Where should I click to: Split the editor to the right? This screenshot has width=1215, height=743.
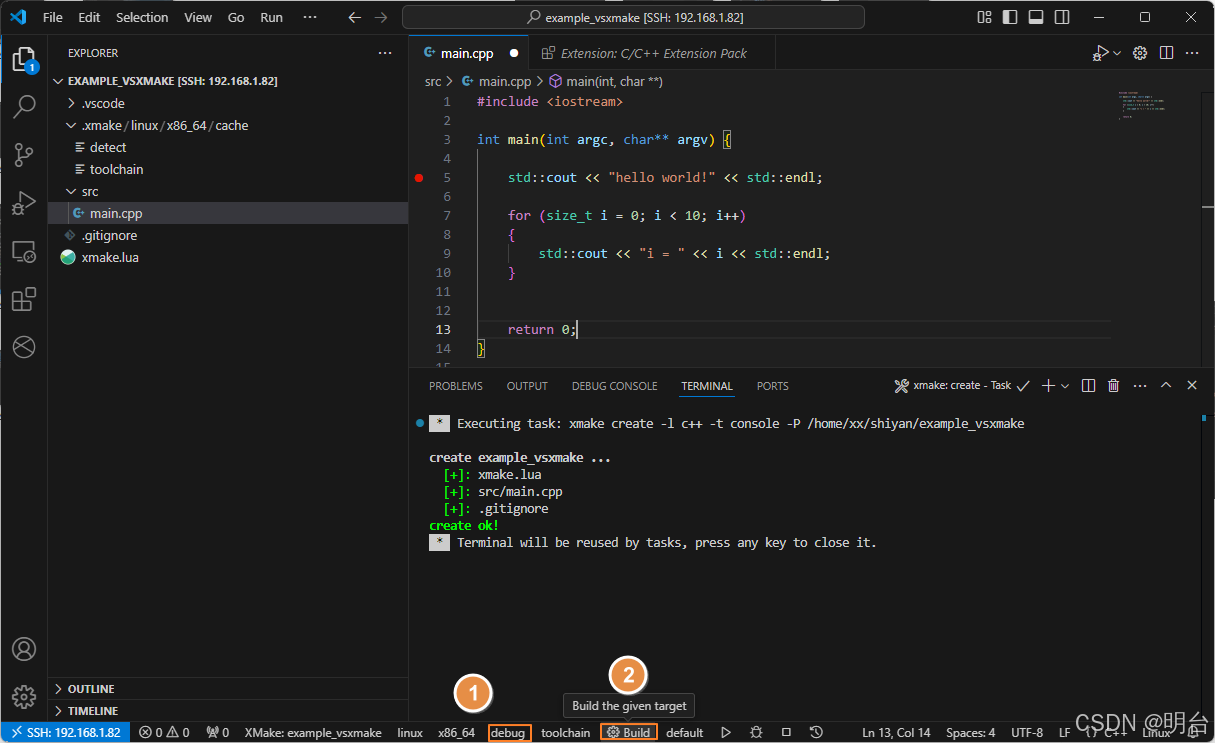click(x=1166, y=53)
